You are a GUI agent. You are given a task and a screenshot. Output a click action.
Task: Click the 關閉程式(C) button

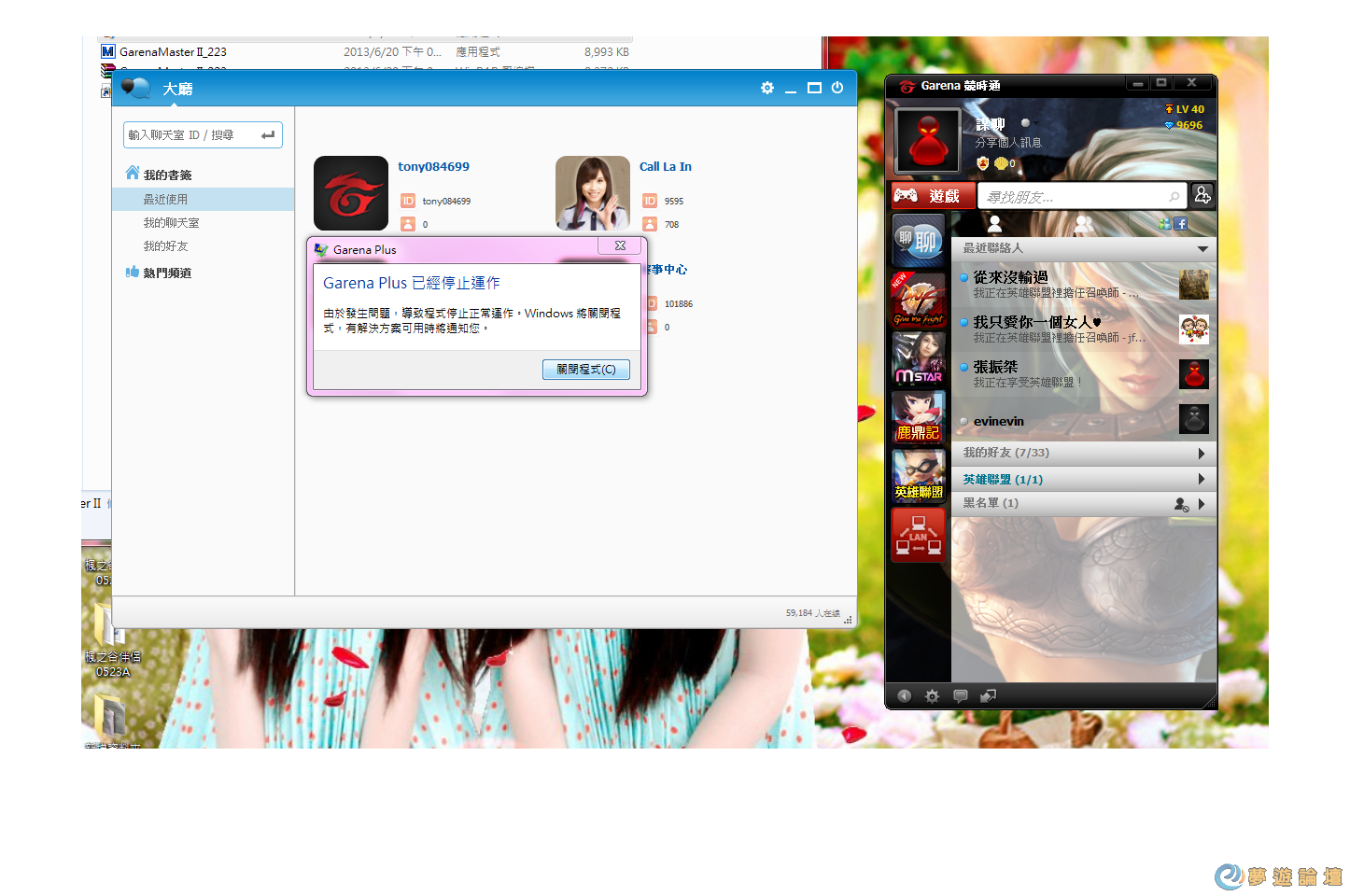point(586,370)
